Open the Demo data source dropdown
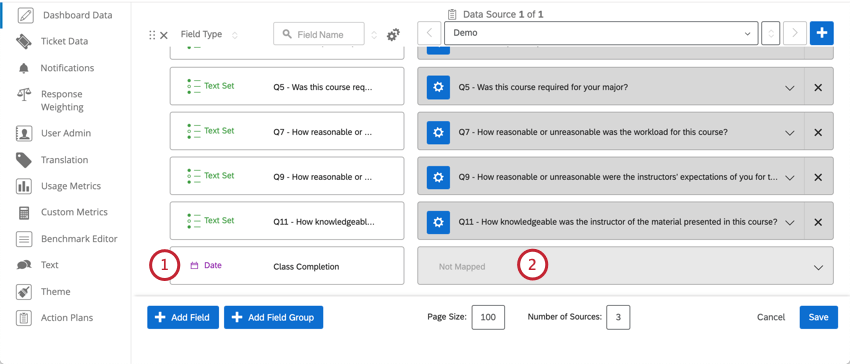The width and height of the screenshot is (850, 364). (x=601, y=33)
